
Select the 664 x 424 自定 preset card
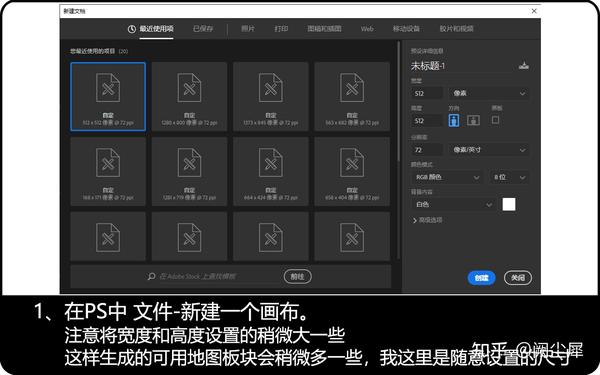pos(271,171)
